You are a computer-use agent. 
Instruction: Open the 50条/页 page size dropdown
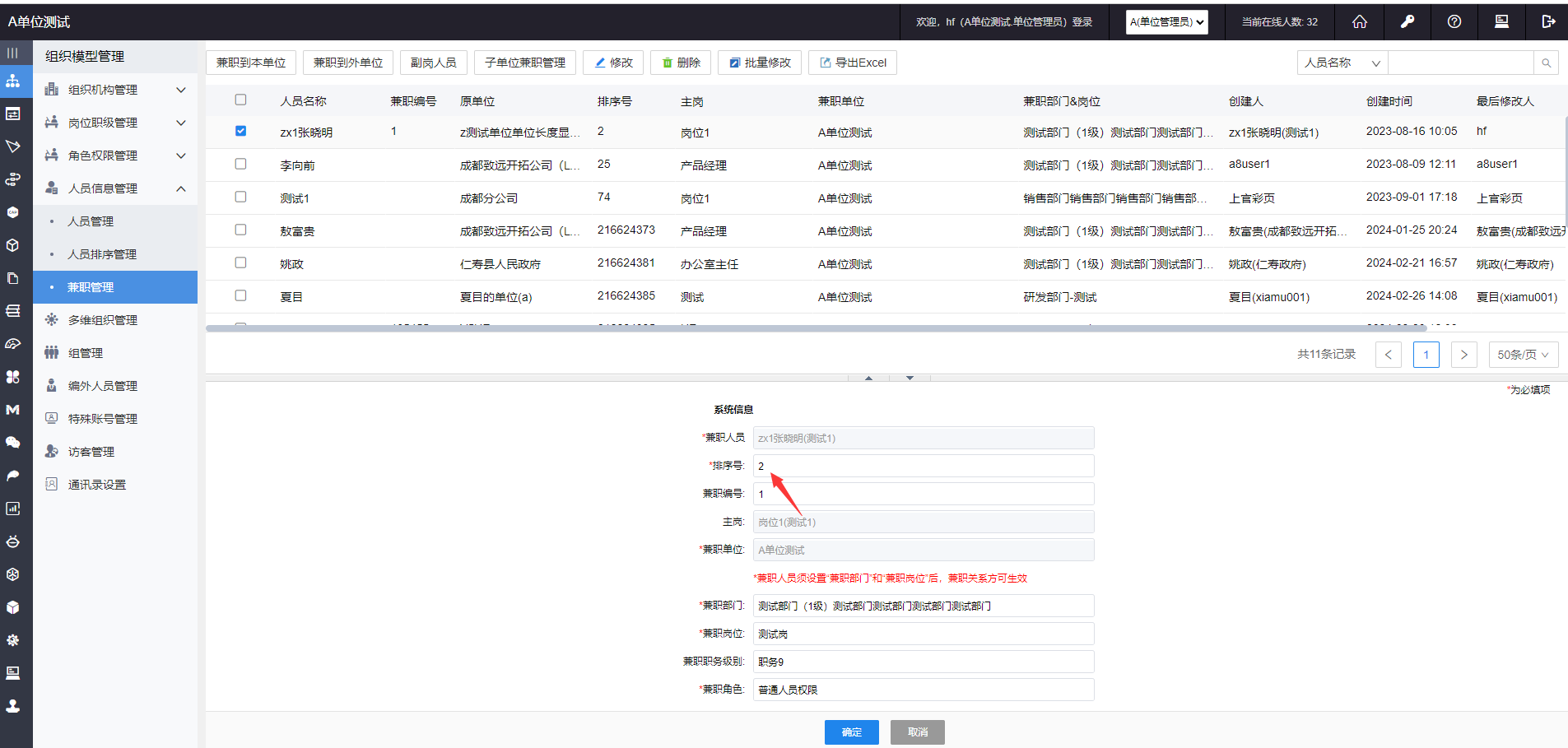pyautogui.click(x=1523, y=355)
